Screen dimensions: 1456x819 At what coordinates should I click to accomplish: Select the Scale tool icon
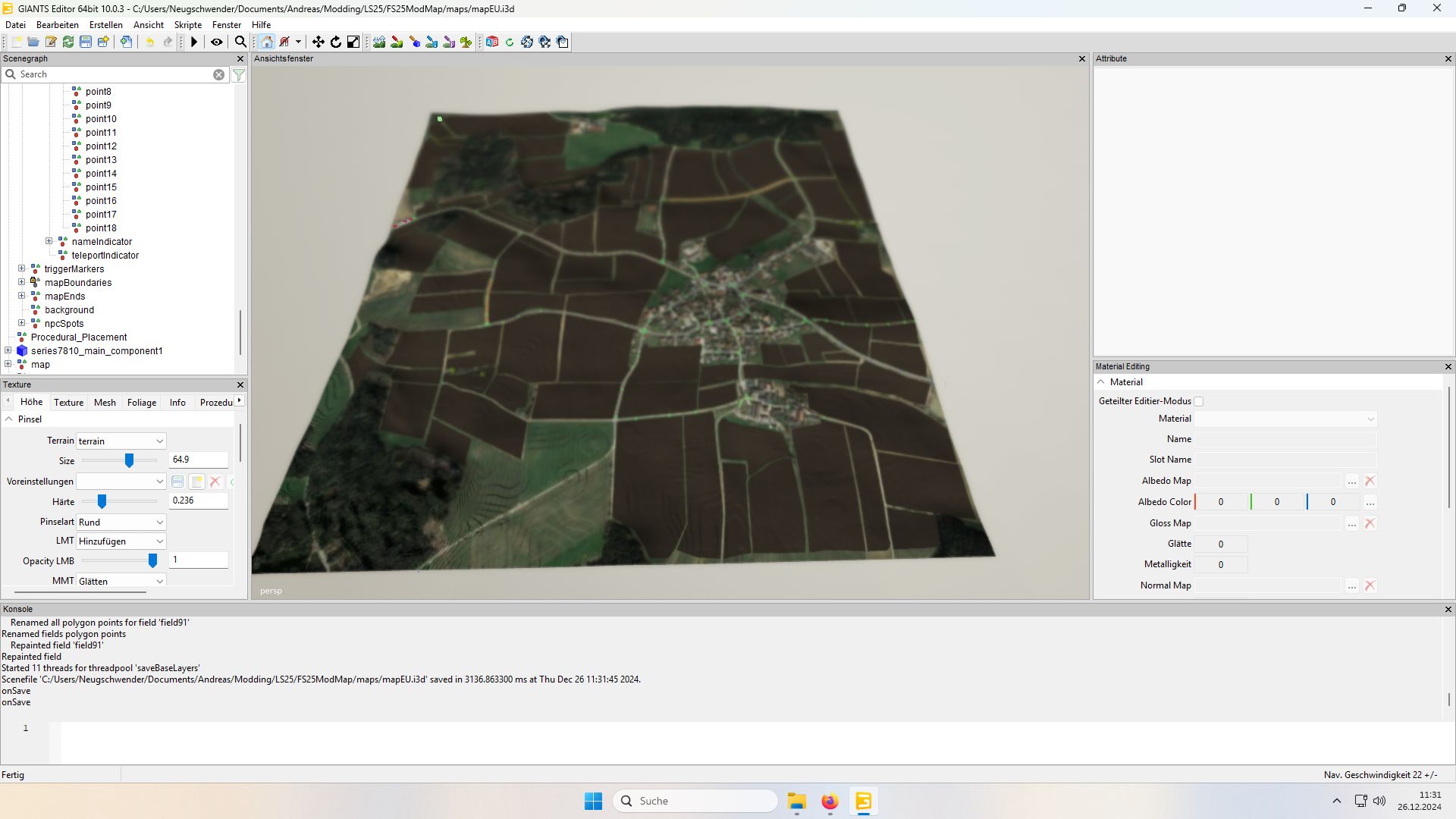point(353,42)
